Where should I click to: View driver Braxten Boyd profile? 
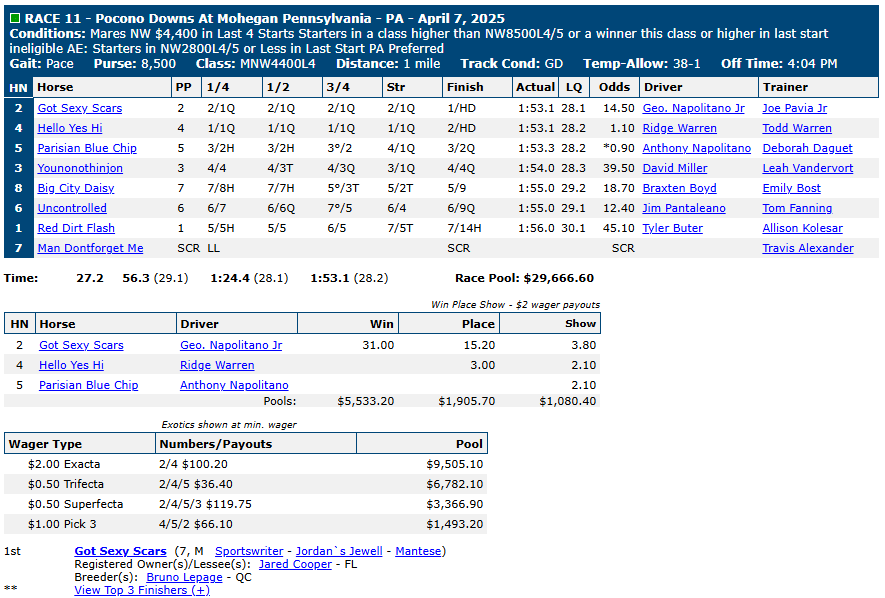click(x=680, y=188)
